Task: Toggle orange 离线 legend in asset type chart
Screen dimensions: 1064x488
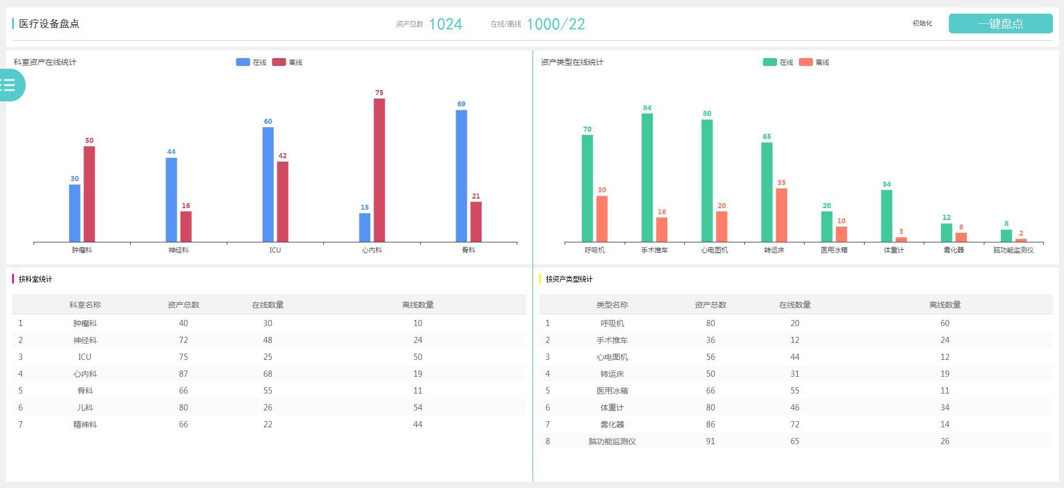Action: [x=814, y=62]
